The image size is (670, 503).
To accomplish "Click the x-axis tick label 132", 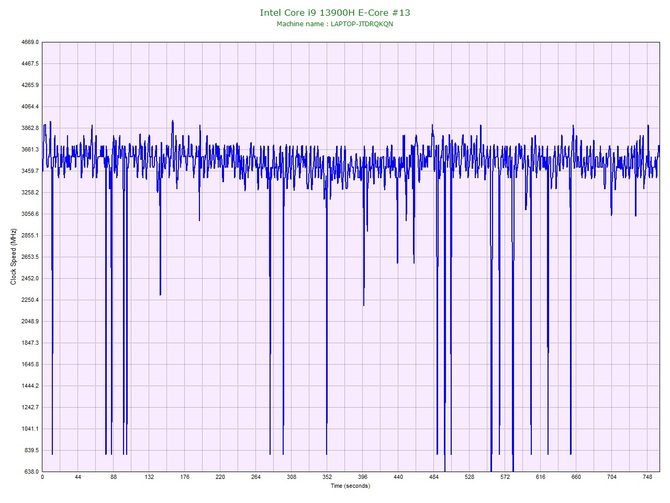I will [149, 477].
